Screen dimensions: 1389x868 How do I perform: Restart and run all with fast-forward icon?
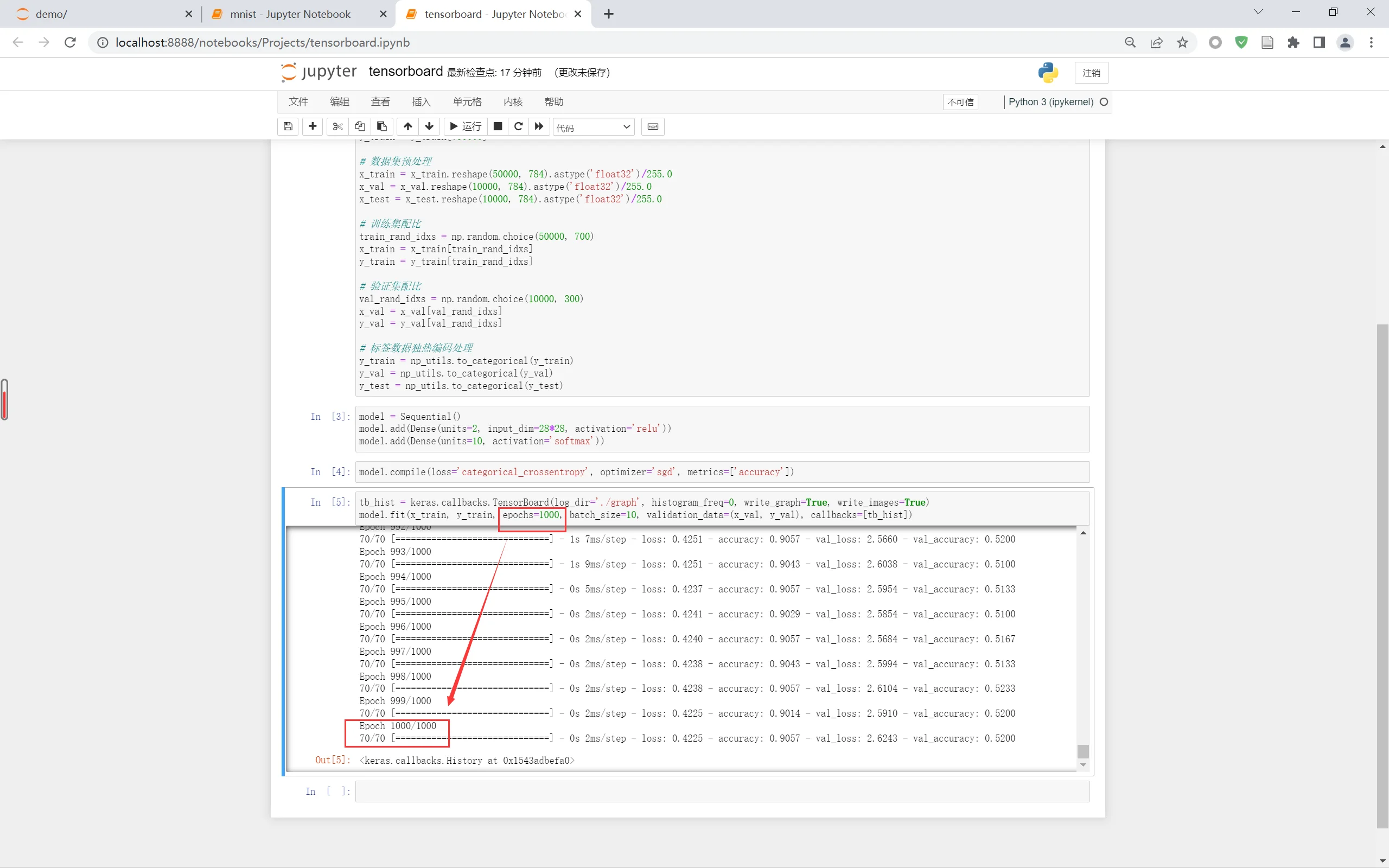click(x=539, y=126)
